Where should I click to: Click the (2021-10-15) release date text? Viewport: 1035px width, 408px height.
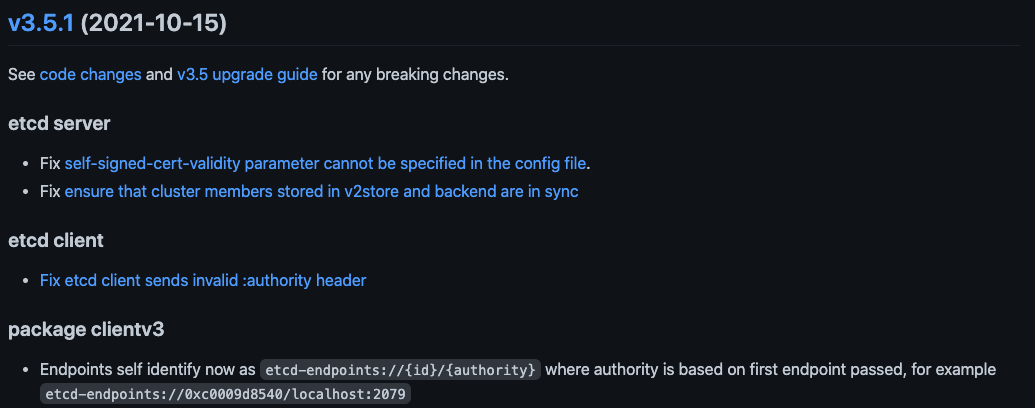(153, 23)
